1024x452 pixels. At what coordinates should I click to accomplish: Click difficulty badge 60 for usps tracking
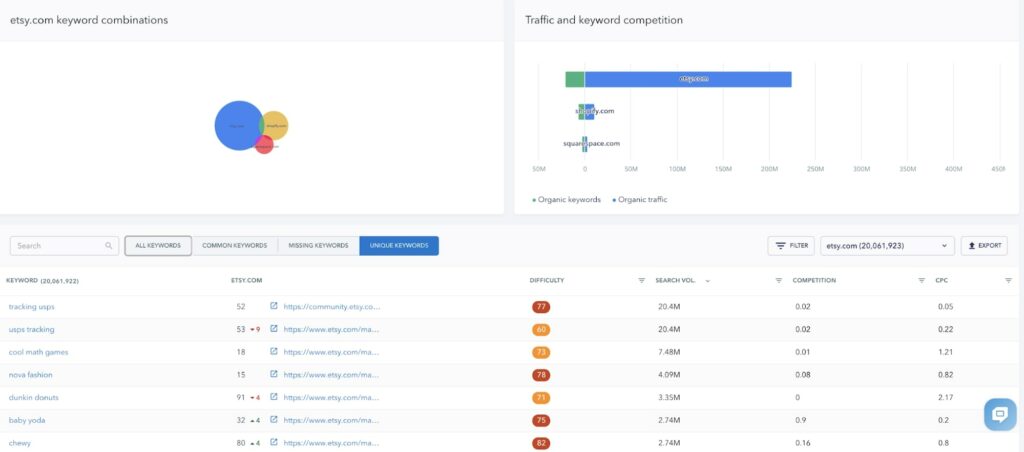(541, 329)
